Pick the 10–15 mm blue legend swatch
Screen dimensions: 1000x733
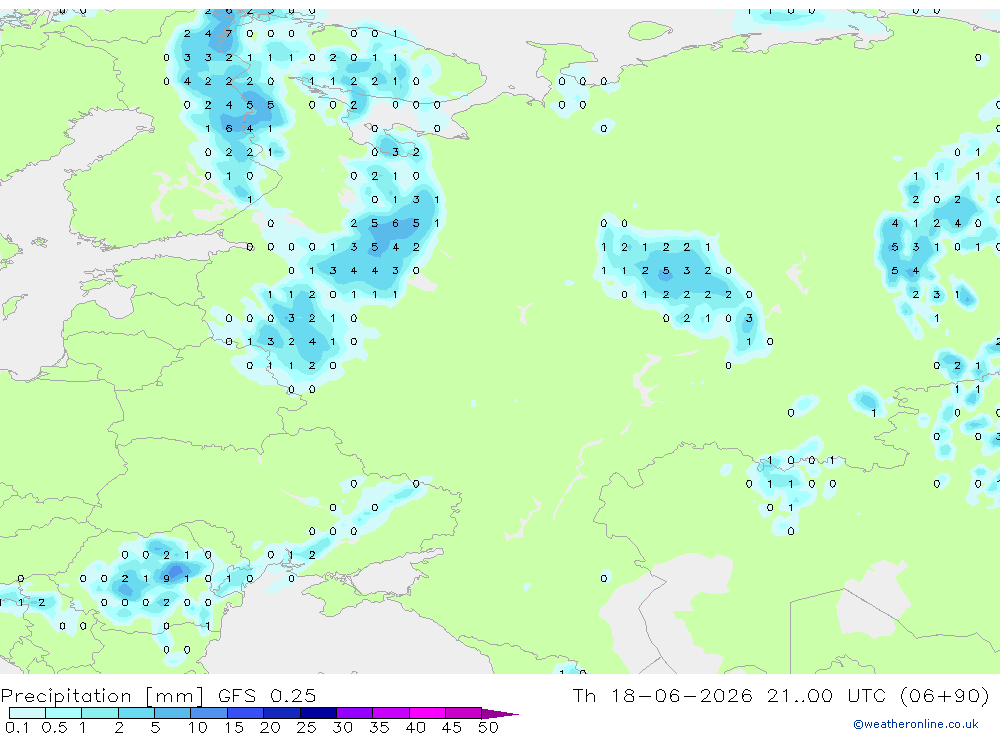tap(209, 713)
